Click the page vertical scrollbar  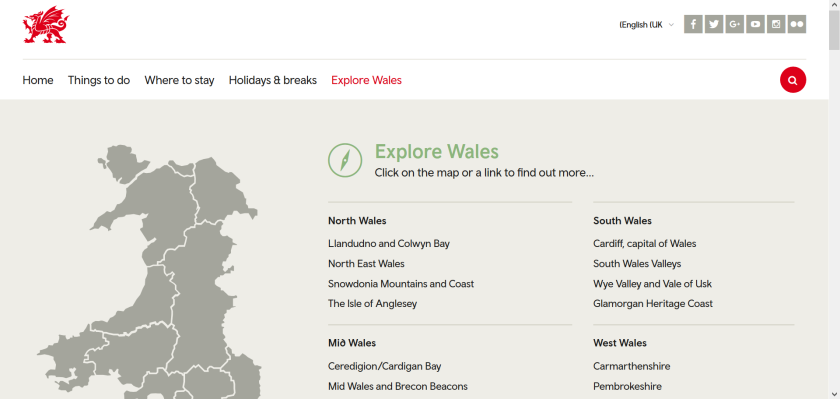coord(834,199)
